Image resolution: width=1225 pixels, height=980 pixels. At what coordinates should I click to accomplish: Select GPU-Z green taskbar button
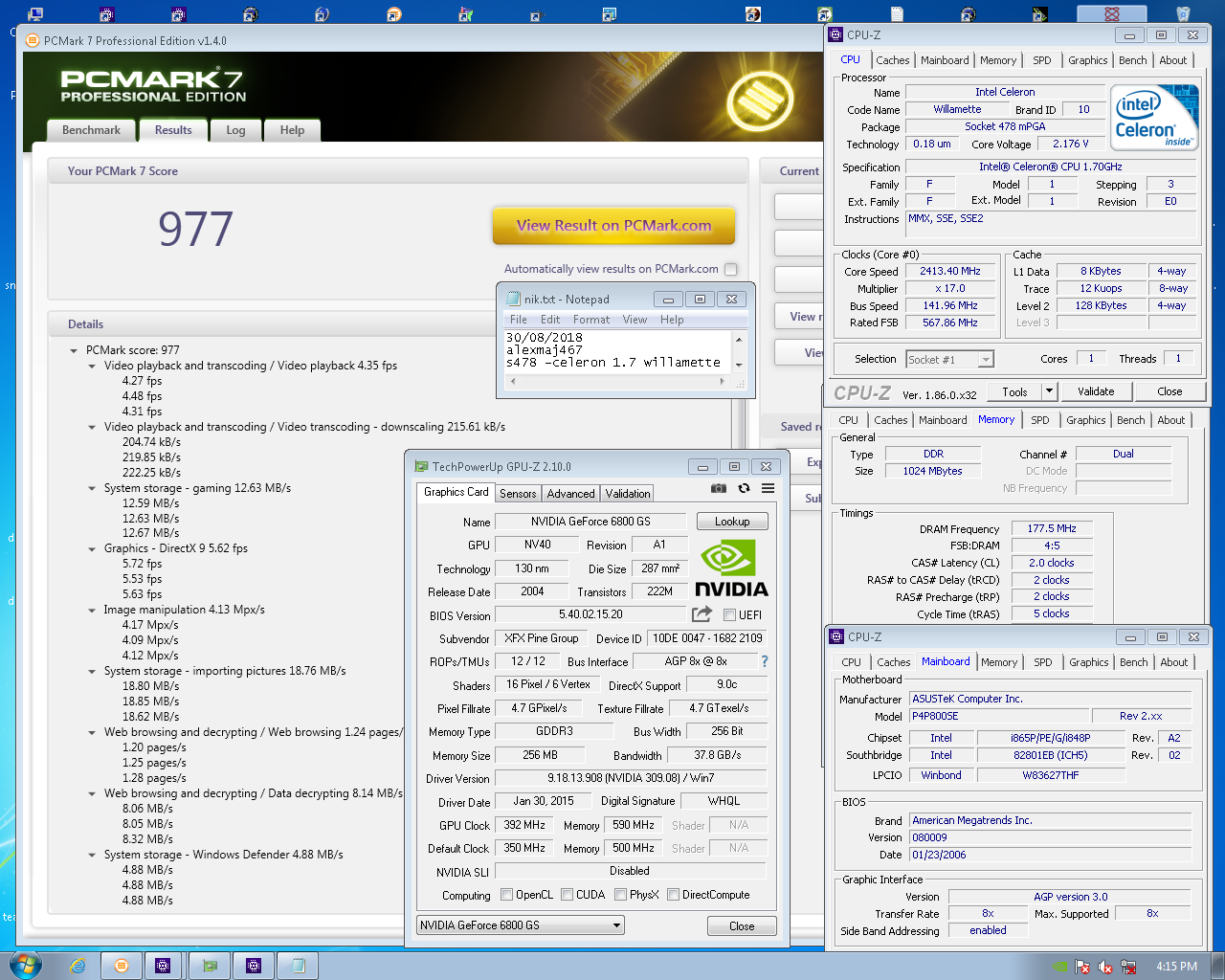210,966
